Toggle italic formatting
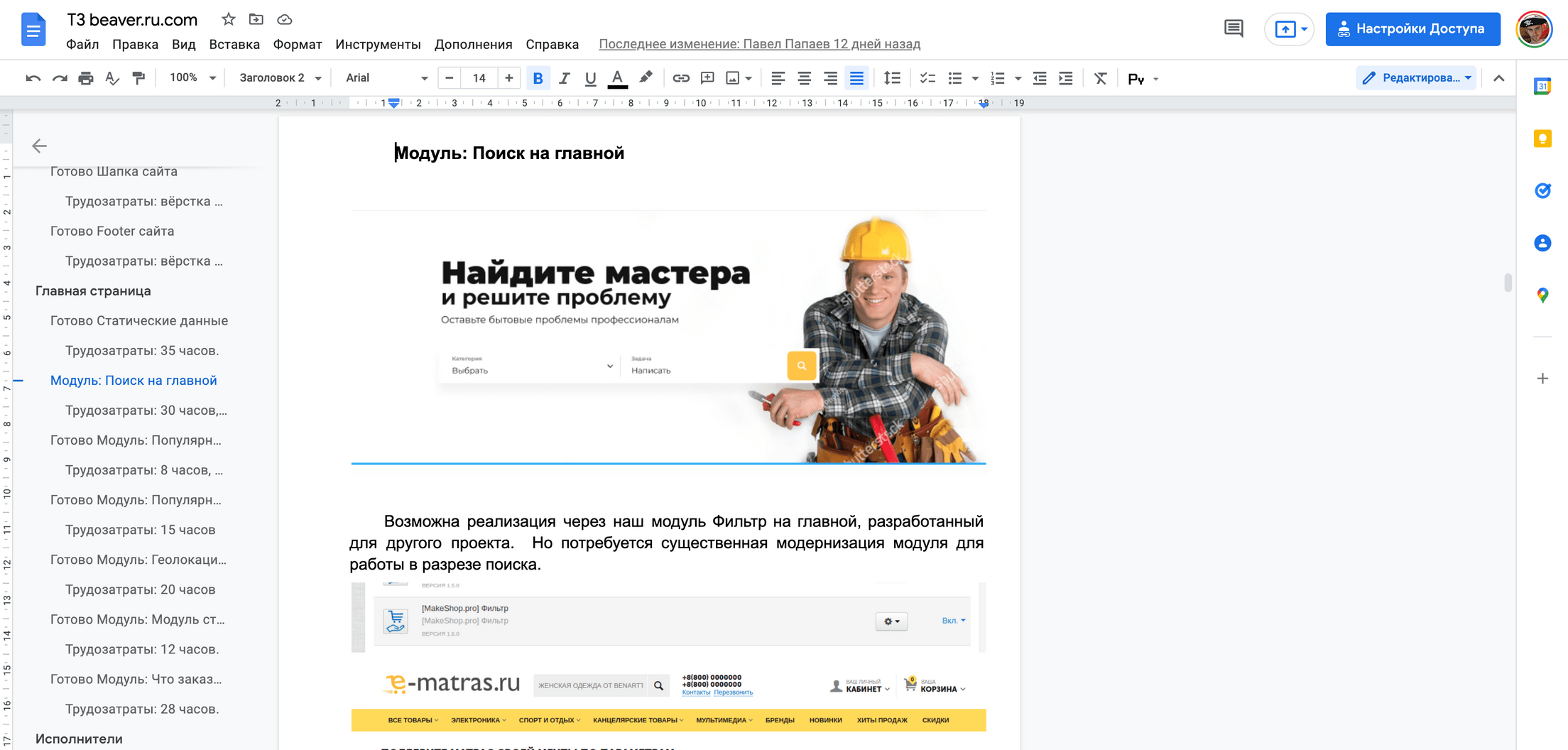Screen dimensions: 1568x750 point(564,78)
